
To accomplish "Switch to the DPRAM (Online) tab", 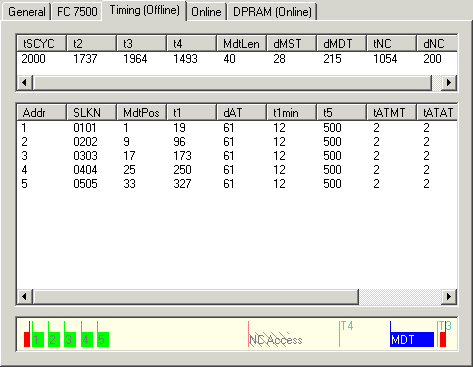I will pyautogui.click(x=272, y=12).
